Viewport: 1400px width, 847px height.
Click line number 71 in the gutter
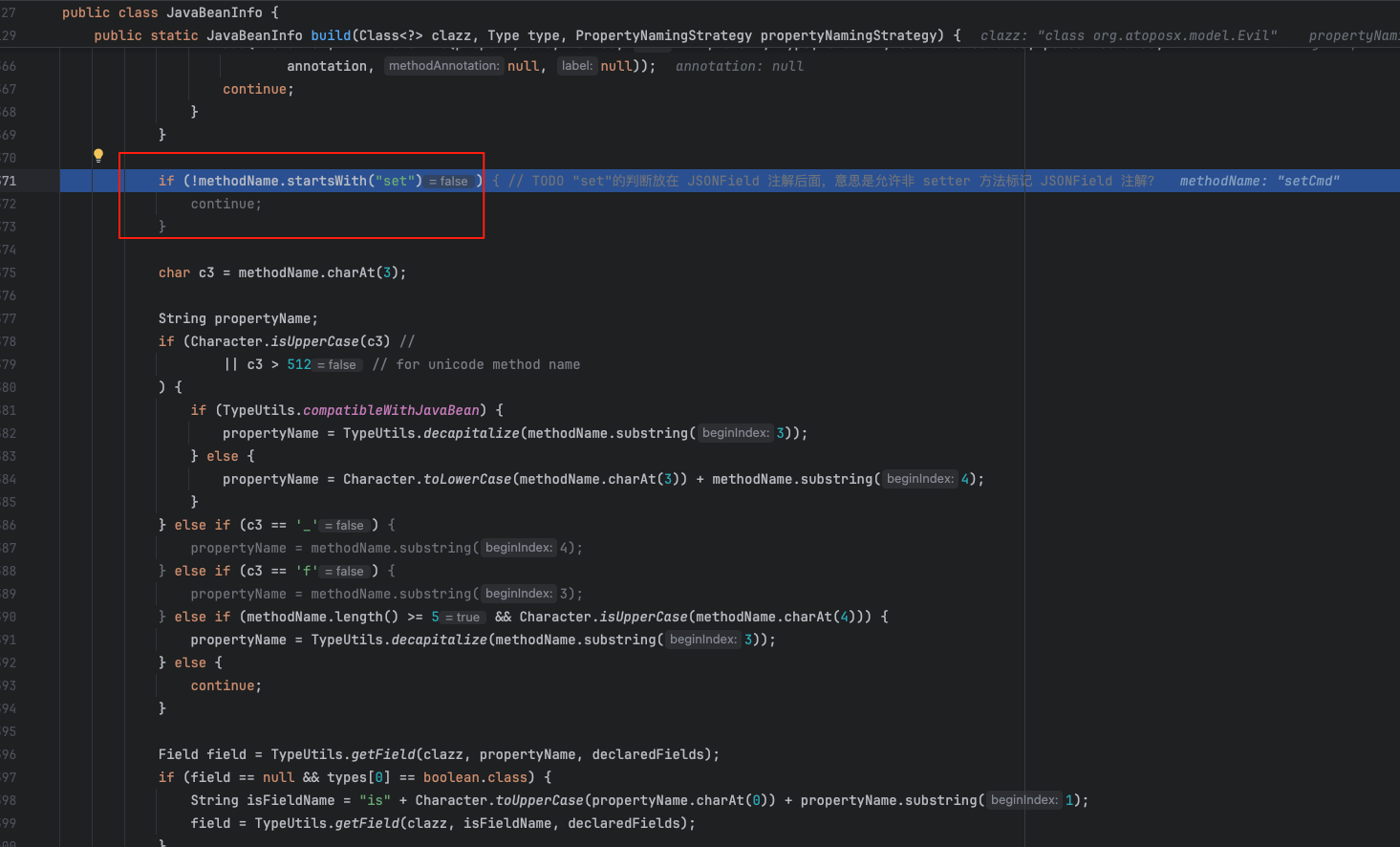[9, 181]
